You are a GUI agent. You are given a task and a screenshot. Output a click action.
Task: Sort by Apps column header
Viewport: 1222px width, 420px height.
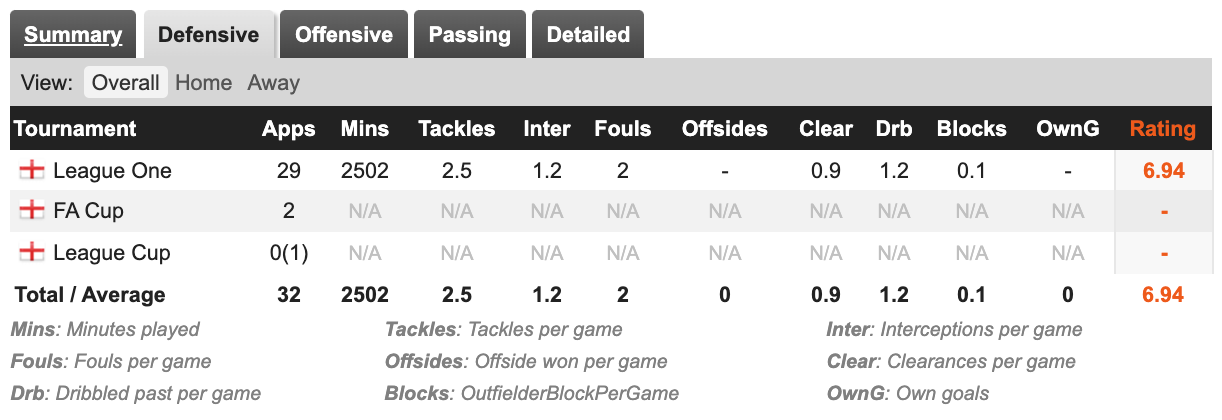(288, 129)
